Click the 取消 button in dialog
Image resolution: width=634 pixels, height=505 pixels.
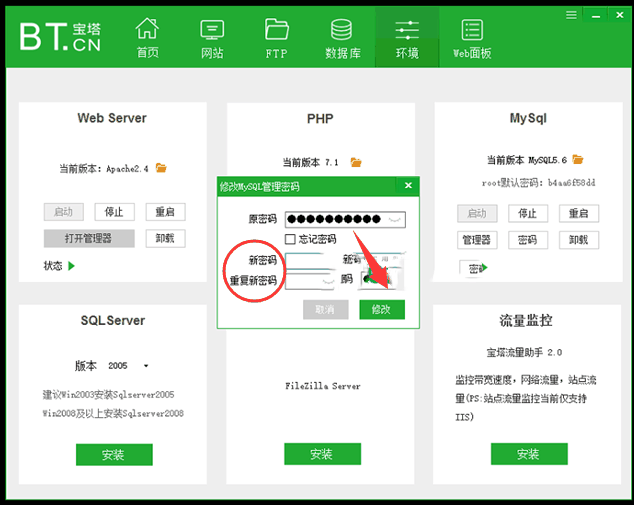tap(325, 309)
